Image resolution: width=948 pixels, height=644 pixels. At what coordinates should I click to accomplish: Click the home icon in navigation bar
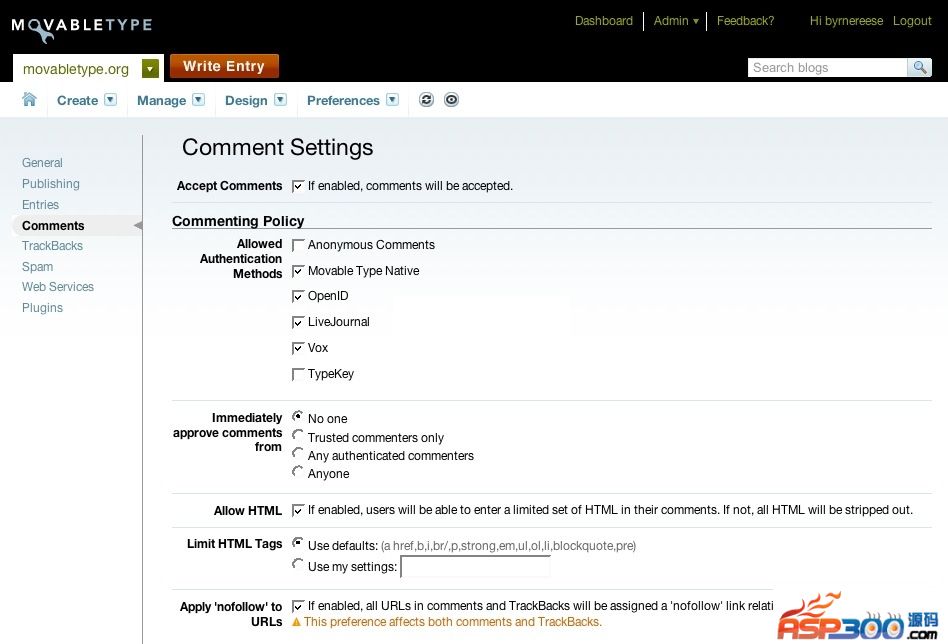tap(29, 99)
